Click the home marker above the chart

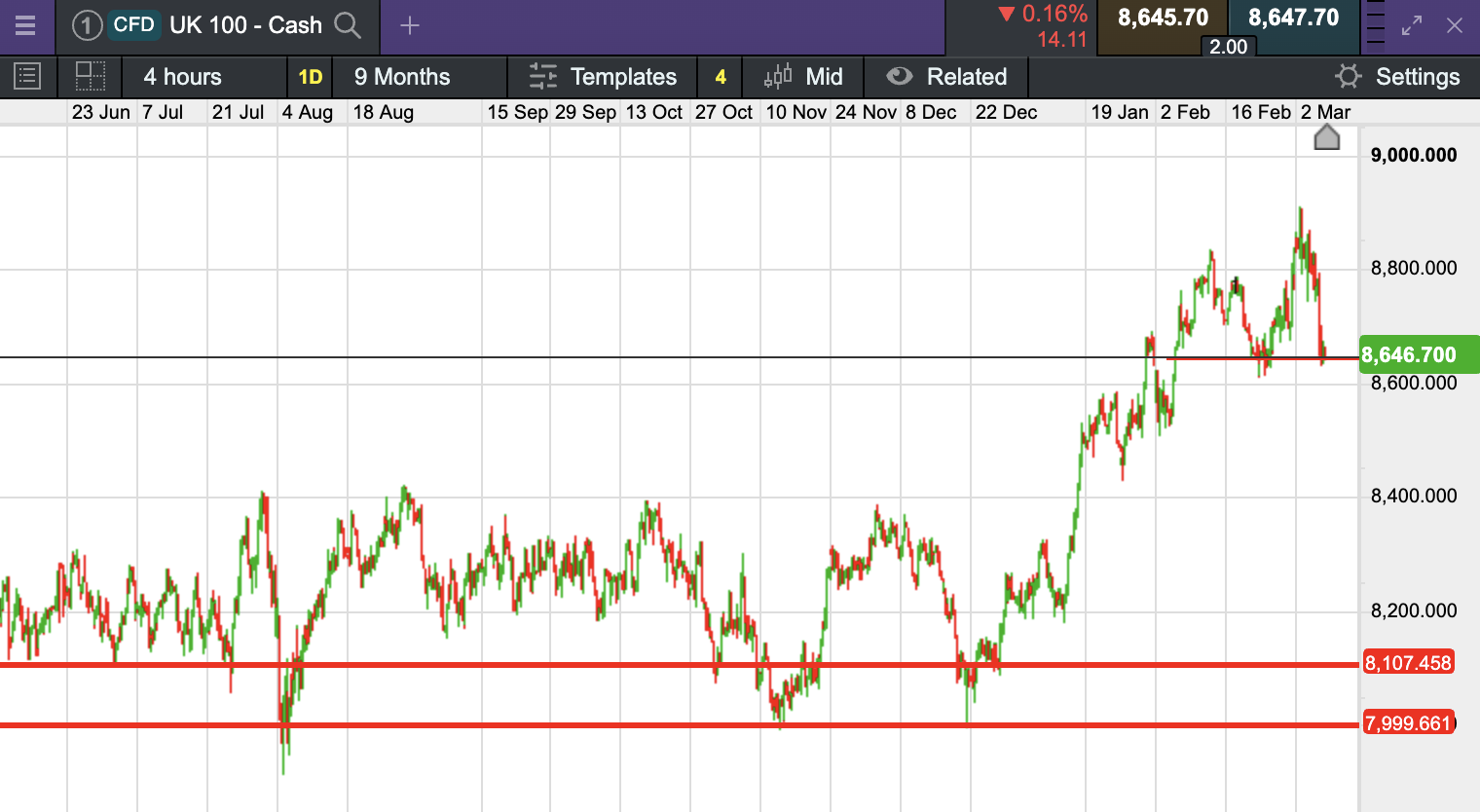(1327, 137)
